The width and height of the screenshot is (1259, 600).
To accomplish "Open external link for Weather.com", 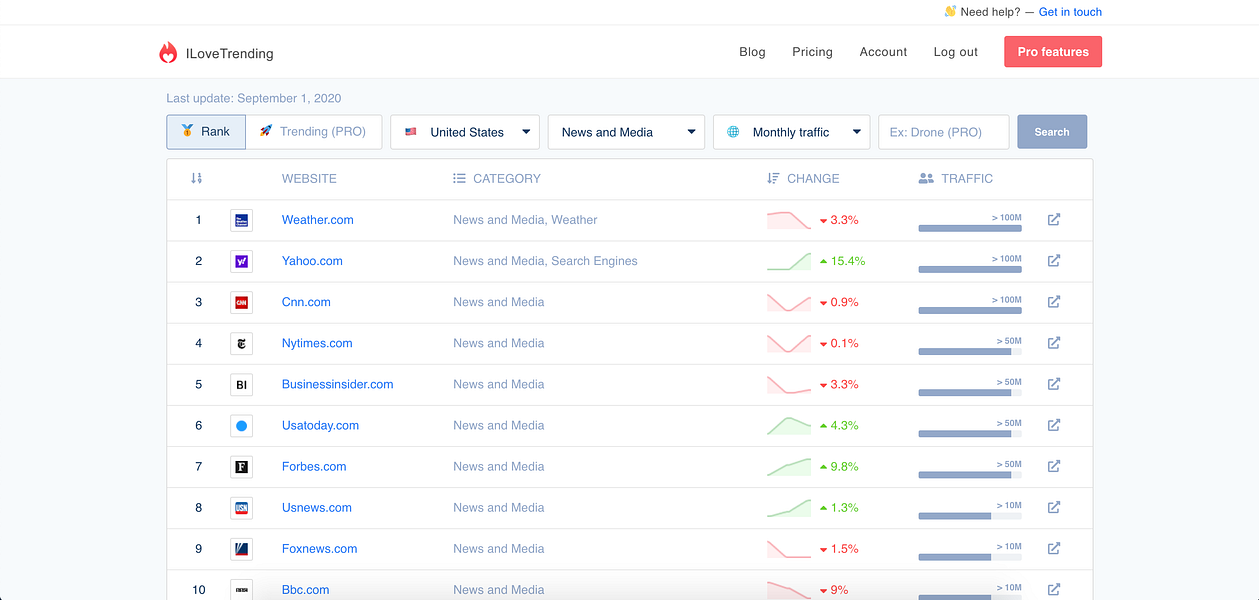I will tap(1054, 219).
